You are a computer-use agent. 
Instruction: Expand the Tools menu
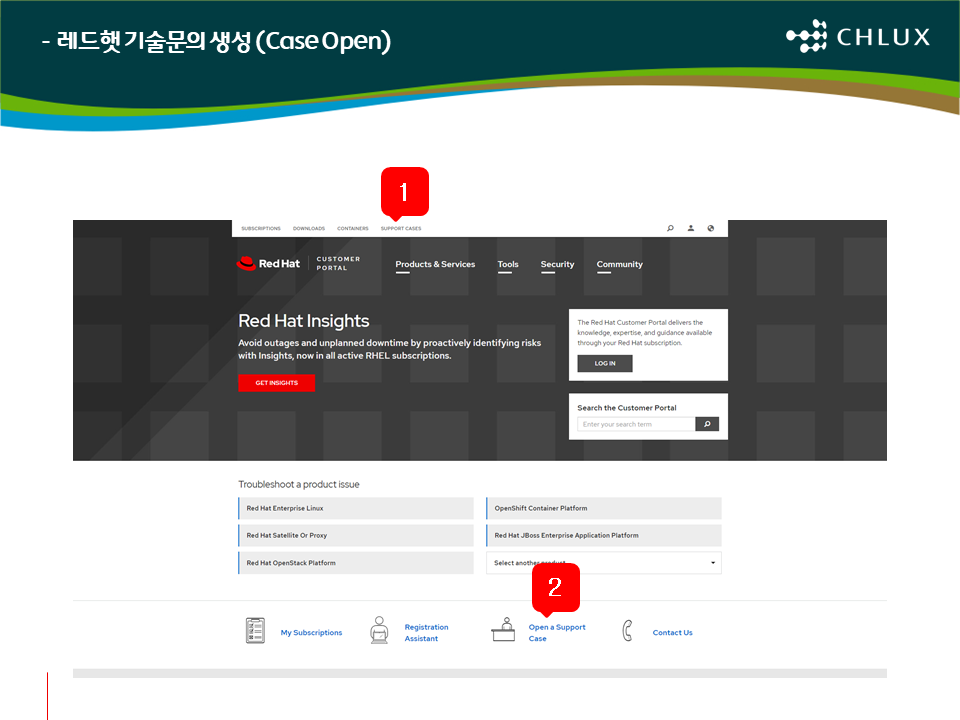click(x=508, y=264)
